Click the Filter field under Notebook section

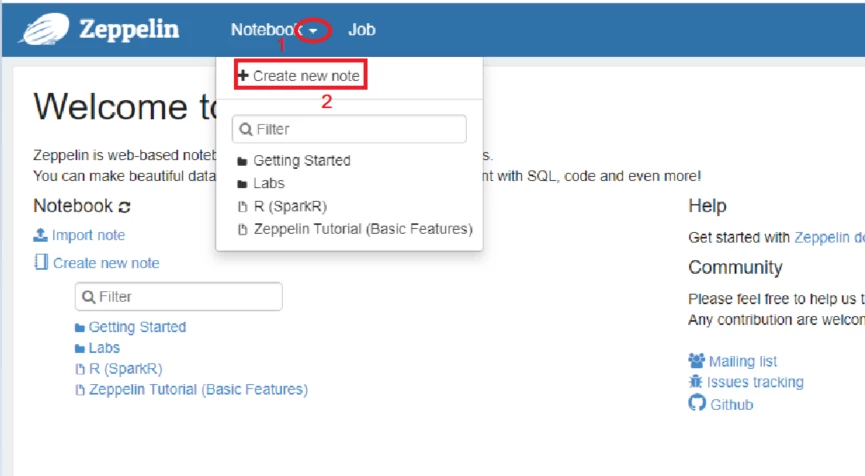point(179,297)
